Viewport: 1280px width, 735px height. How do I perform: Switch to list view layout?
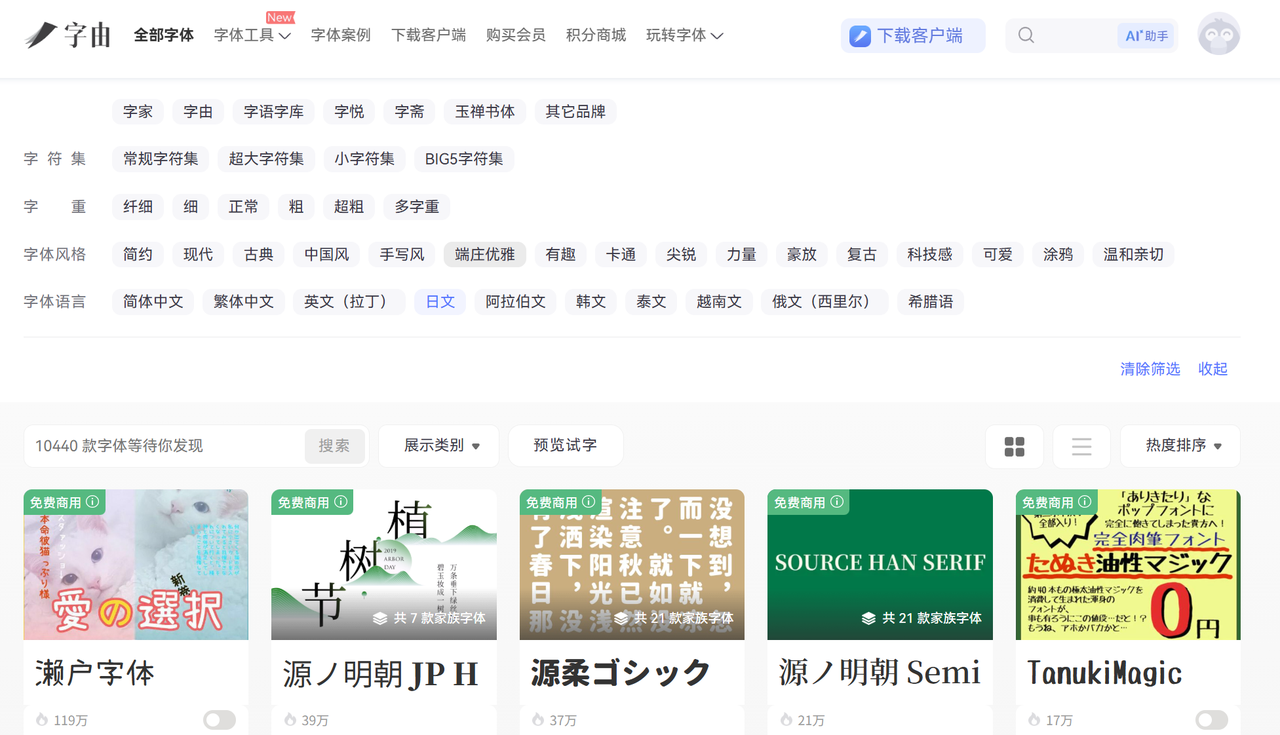pyautogui.click(x=1081, y=446)
